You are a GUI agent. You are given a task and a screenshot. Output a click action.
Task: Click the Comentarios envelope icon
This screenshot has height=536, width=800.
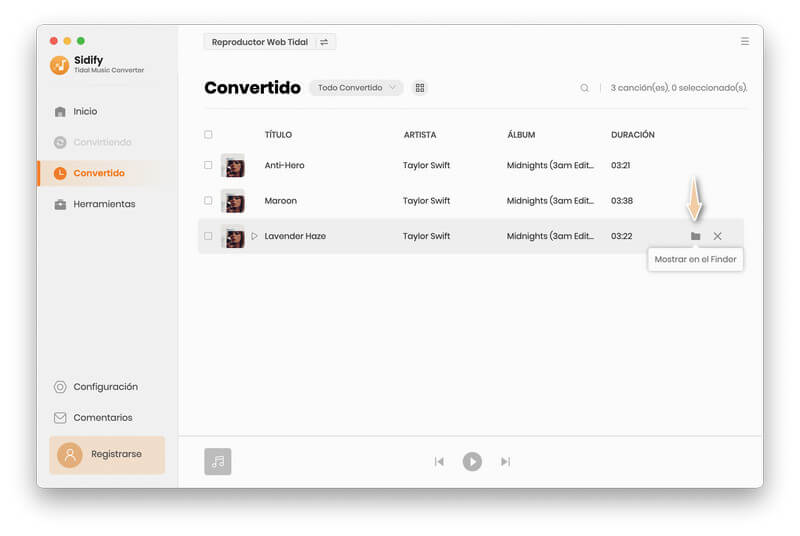click(x=60, y=418)
